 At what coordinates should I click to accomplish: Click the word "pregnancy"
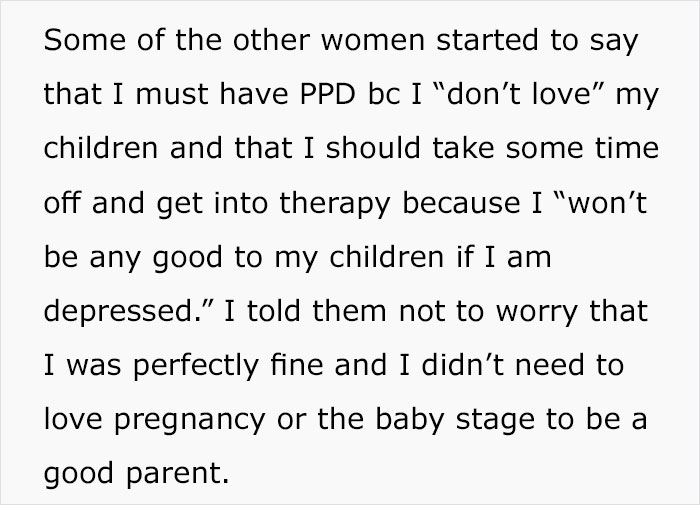190,421
